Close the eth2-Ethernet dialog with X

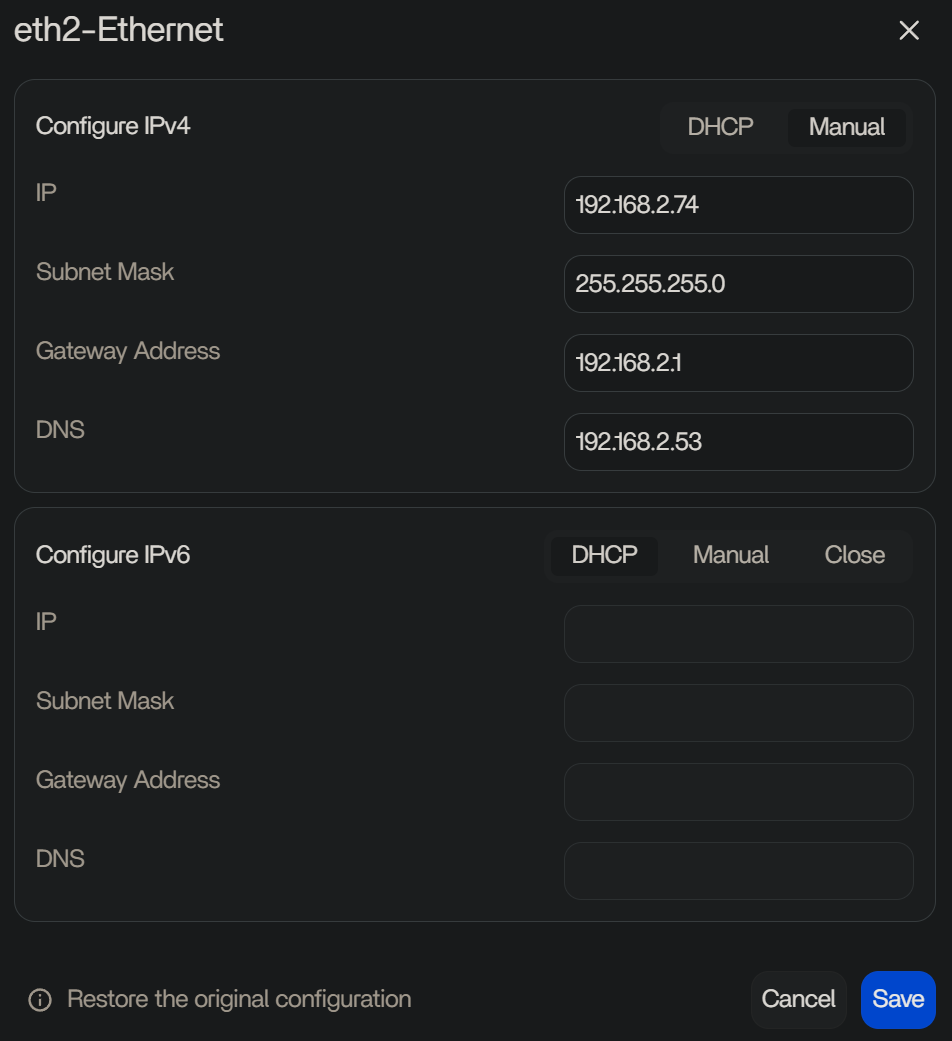click(x=909, y=31)
